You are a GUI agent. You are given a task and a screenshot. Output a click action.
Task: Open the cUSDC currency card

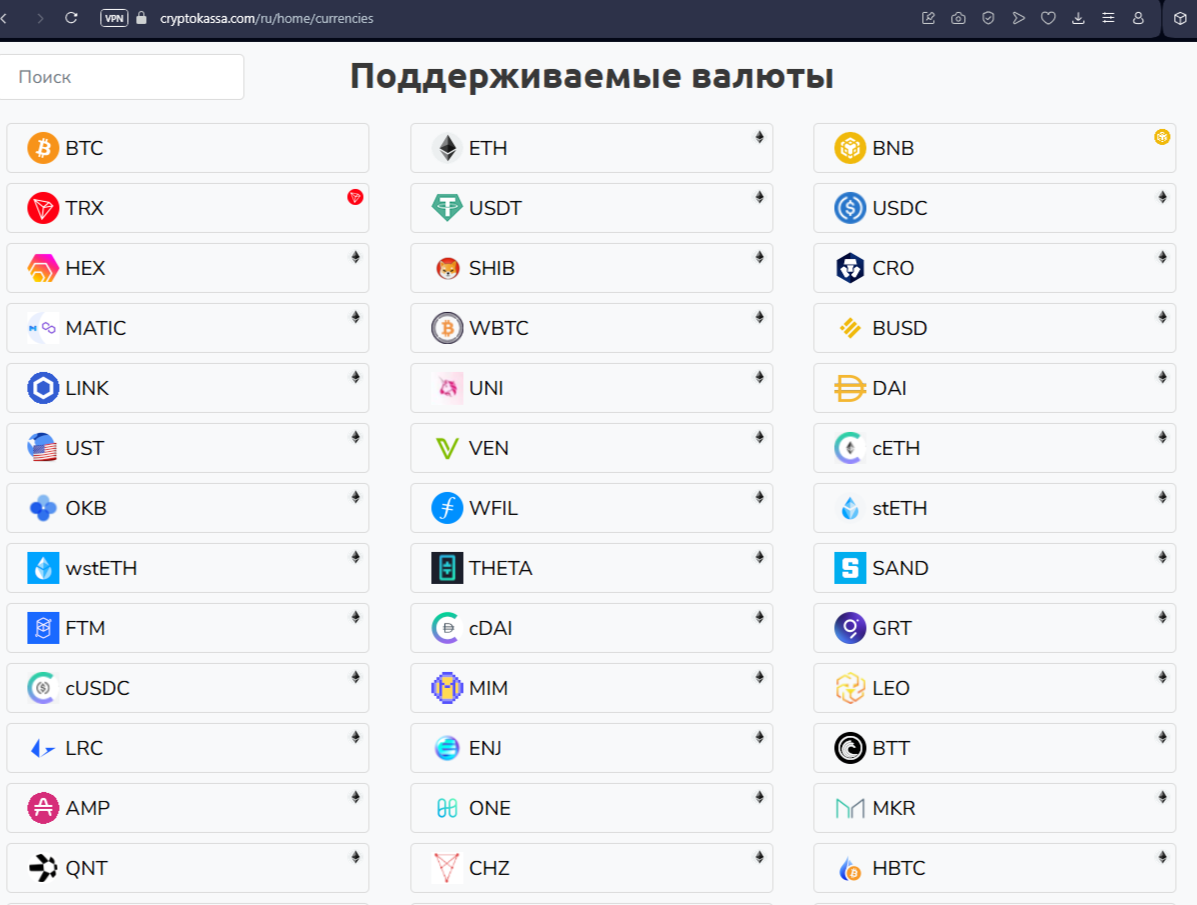click(188, 688)
